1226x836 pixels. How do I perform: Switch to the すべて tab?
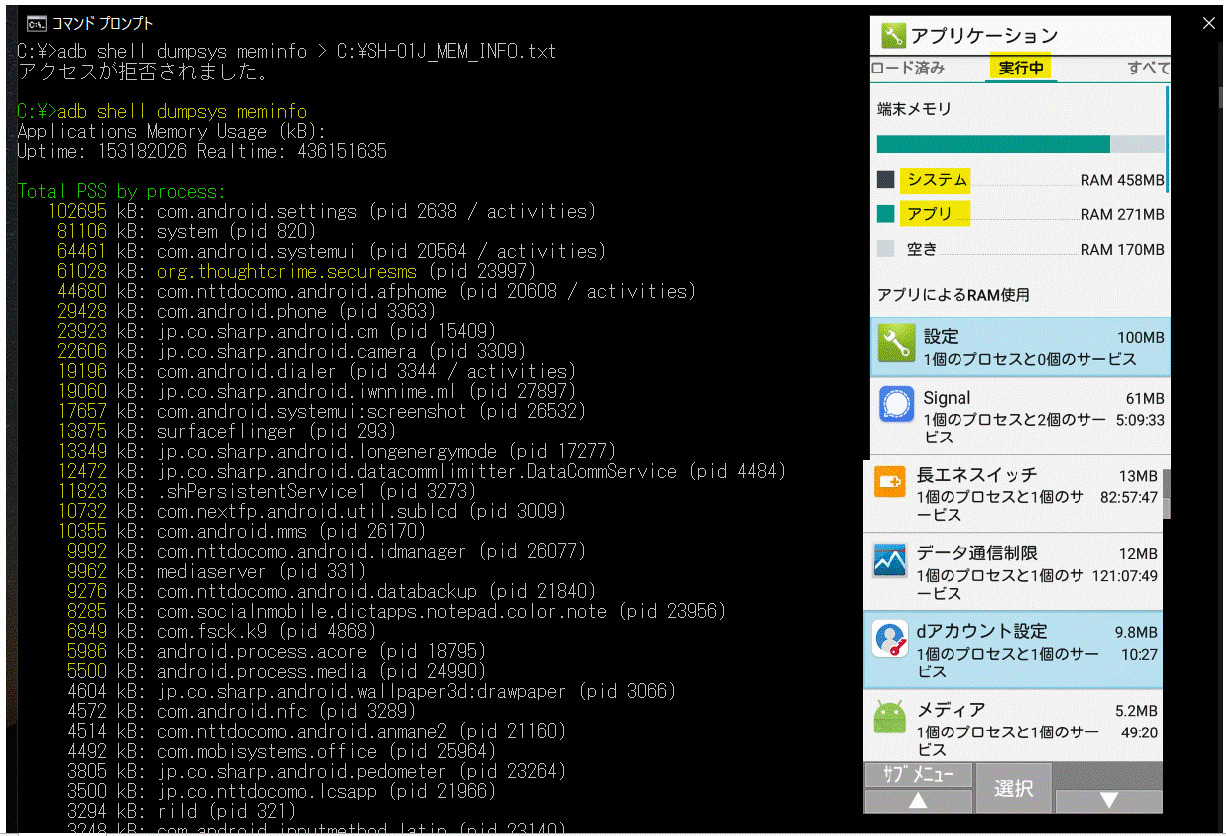pos(1148,68)
